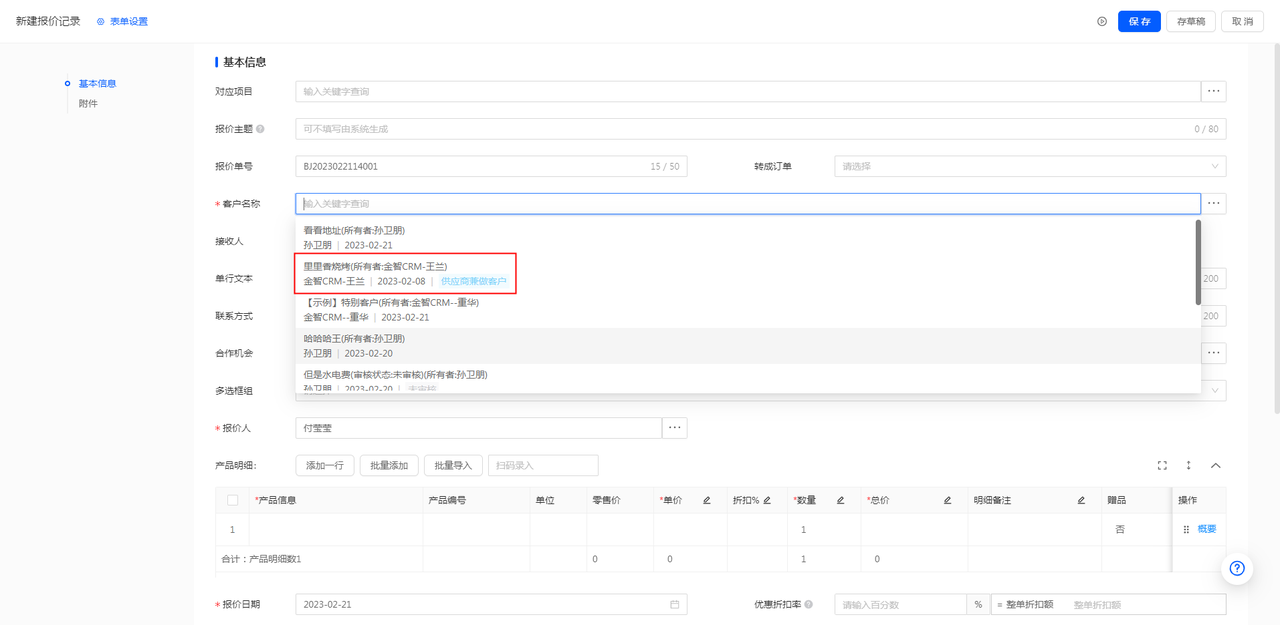Open the help question-mark floating button
Image resolution: width=1280 pixels, height=625 pixels.
point(1237,568)
